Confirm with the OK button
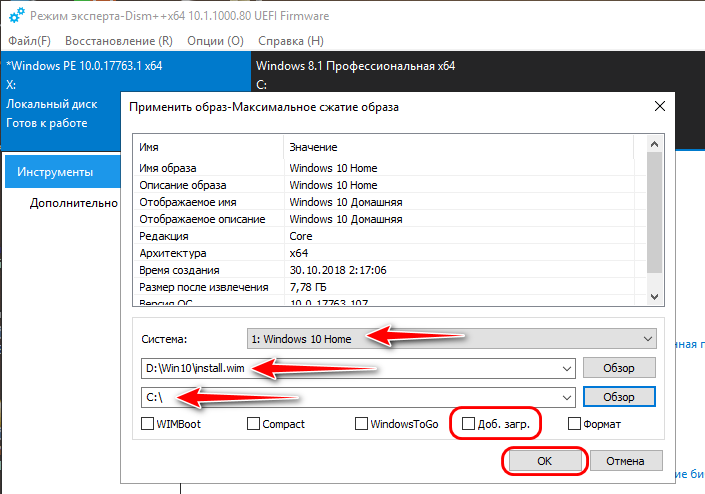This screenshot has height=494, width=705. [544, 461]
